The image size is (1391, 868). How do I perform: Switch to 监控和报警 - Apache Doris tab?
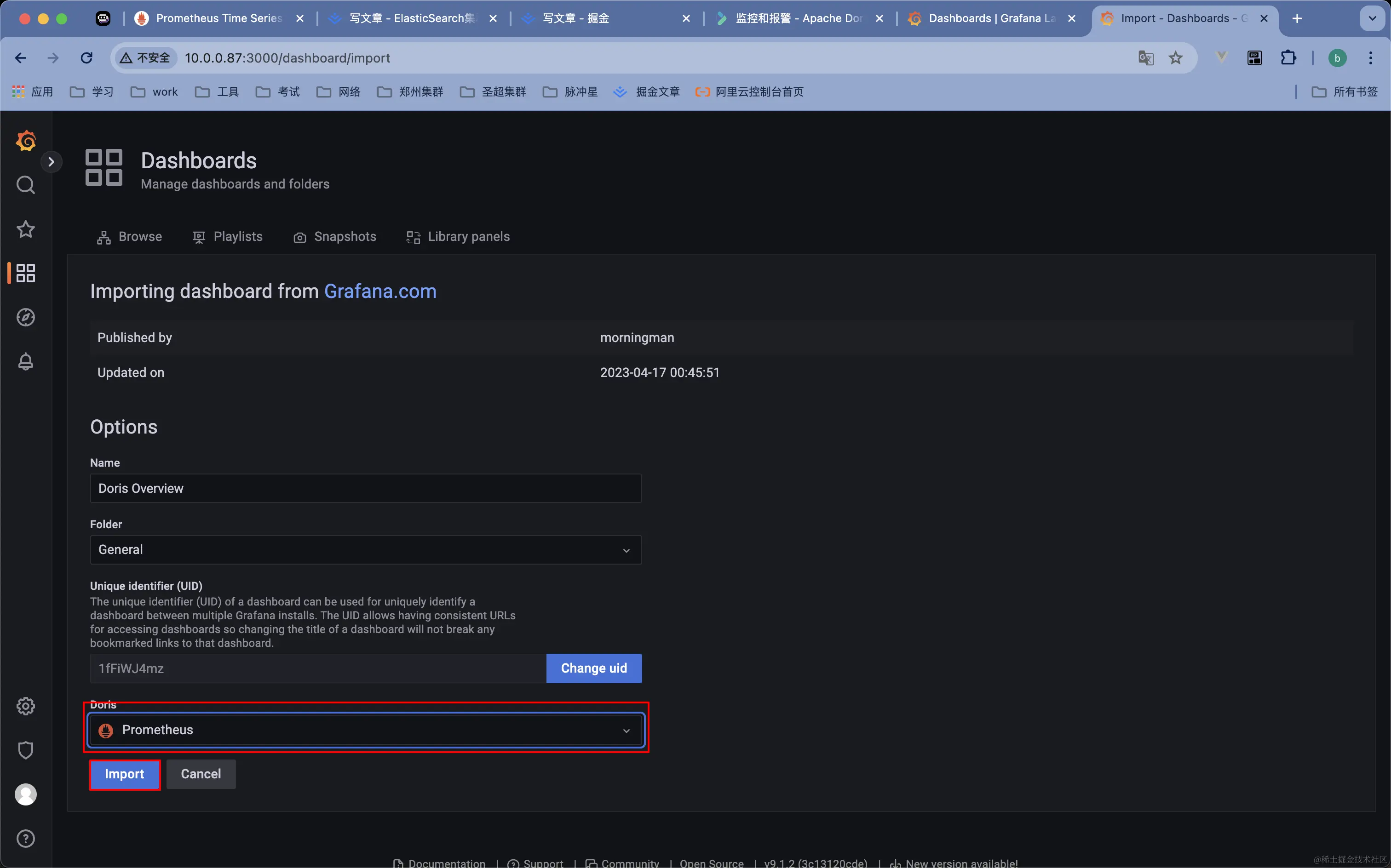pos(799,18)
